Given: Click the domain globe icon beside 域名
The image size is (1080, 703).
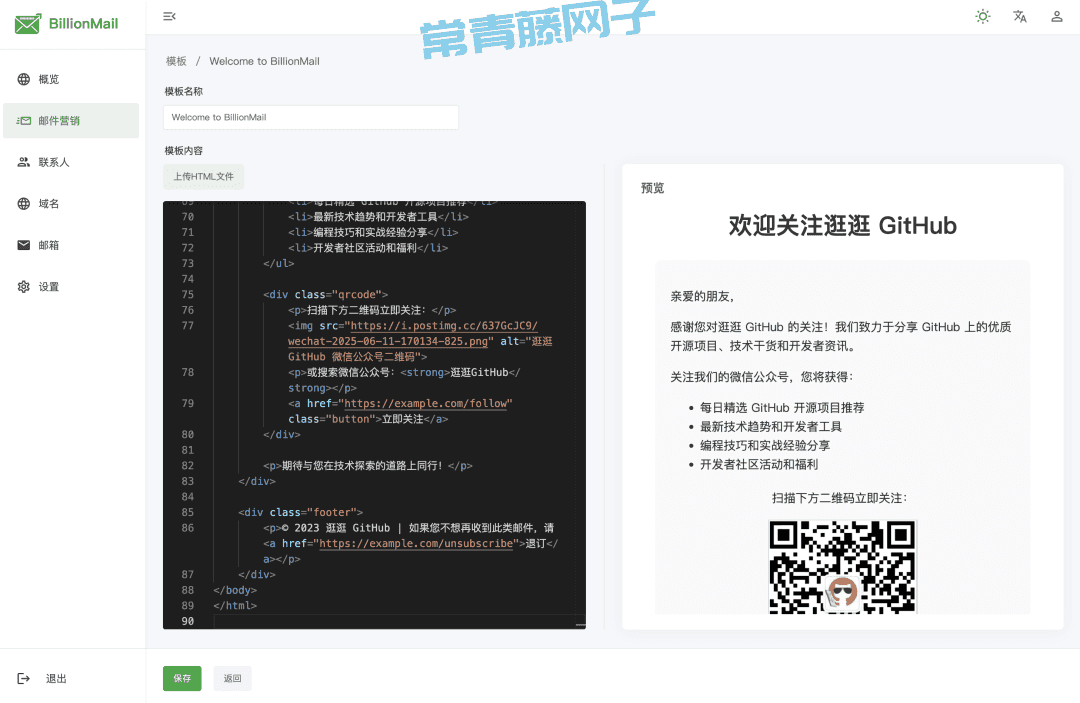Looking at the screenshot, I should click(24, 204).
